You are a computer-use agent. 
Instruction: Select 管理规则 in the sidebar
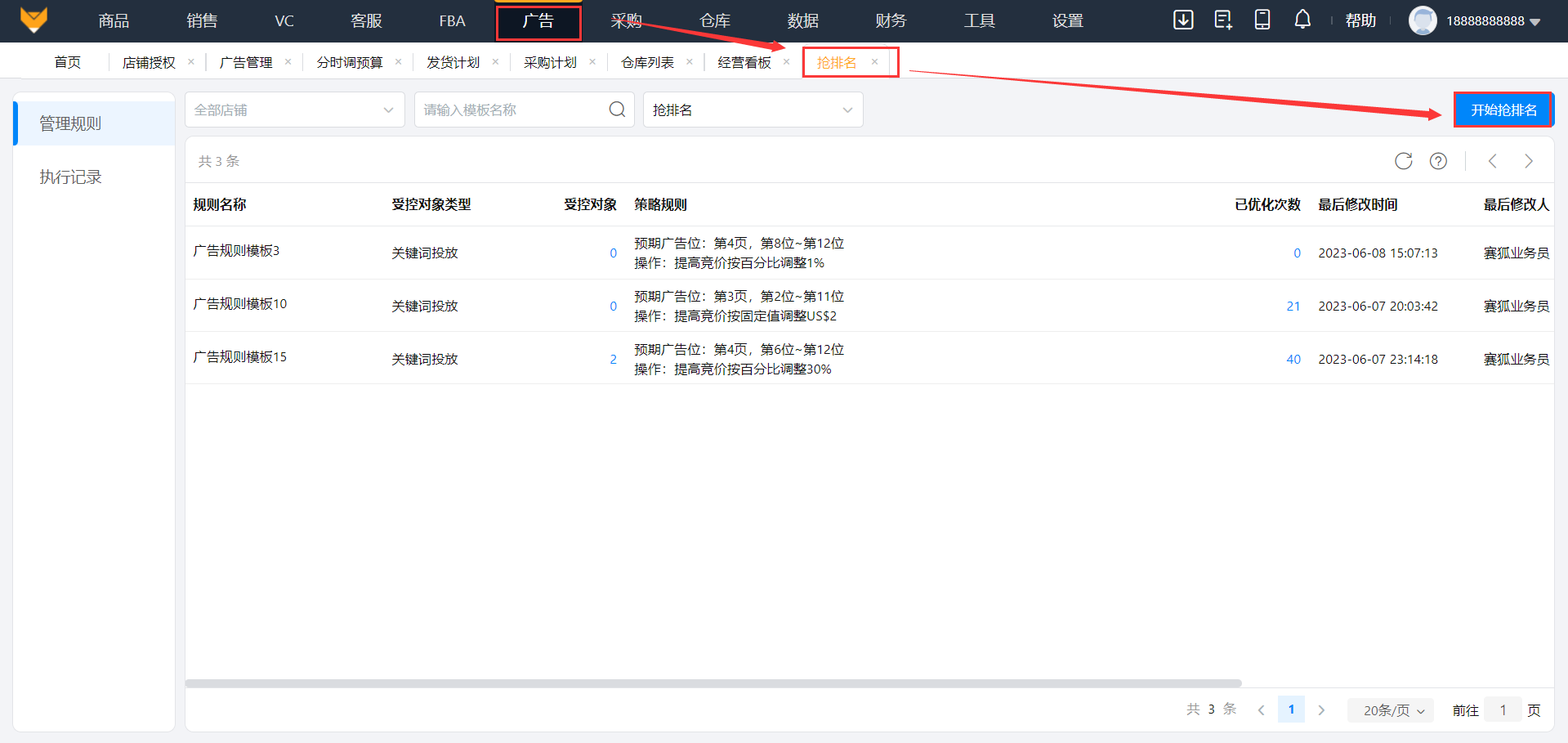coord(95,123)
